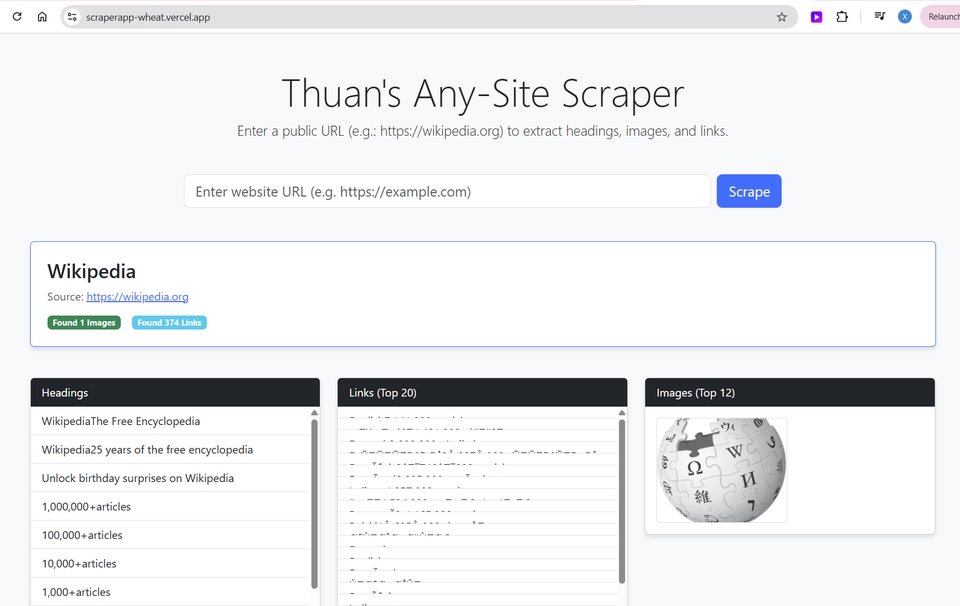960x606 pixels.
Task: Click the Enter website URL input field
Action: coord(447,191)
